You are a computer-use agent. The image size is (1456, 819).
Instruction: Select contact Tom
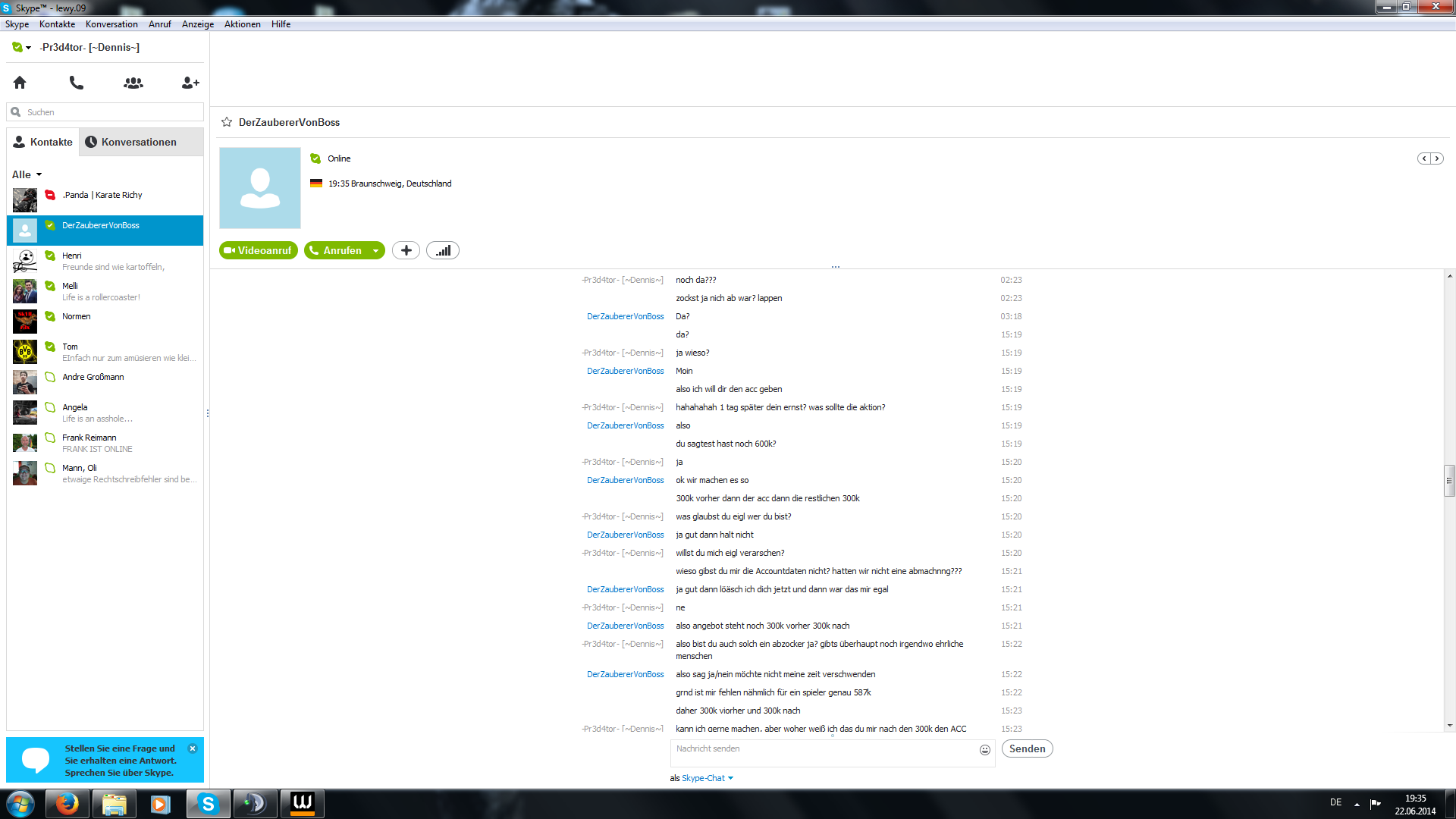tap(105, 352)
